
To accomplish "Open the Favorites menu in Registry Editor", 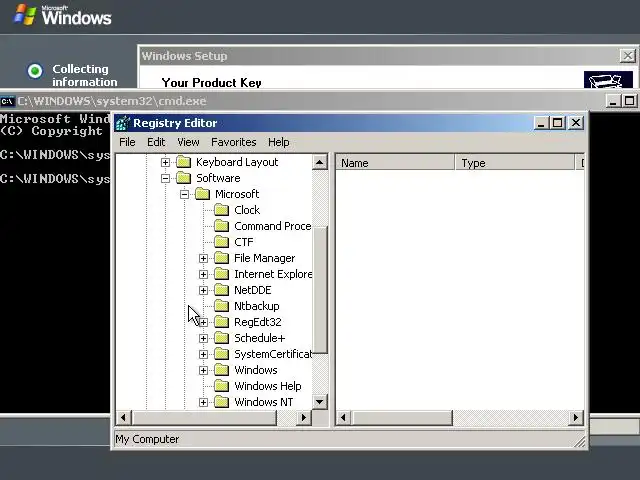I will tap(233, 142).
